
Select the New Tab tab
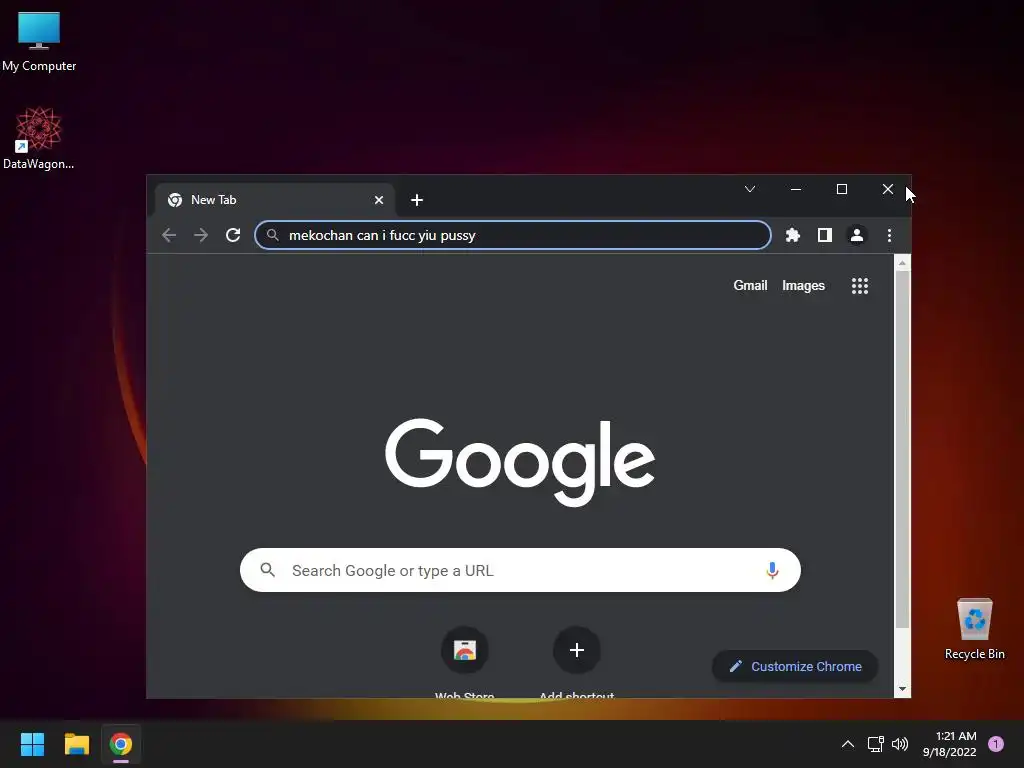tap(275, 200)
